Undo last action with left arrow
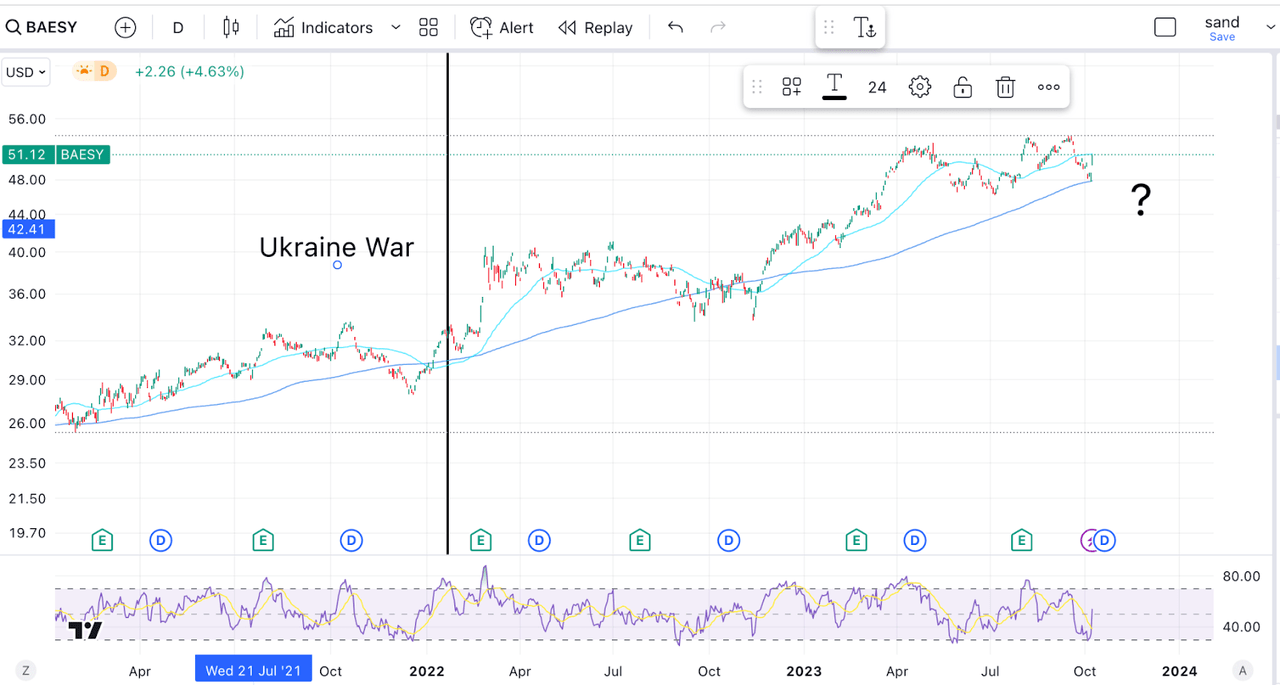The width and height of the screenshot is (1280, 685). [x=675, y=28]
